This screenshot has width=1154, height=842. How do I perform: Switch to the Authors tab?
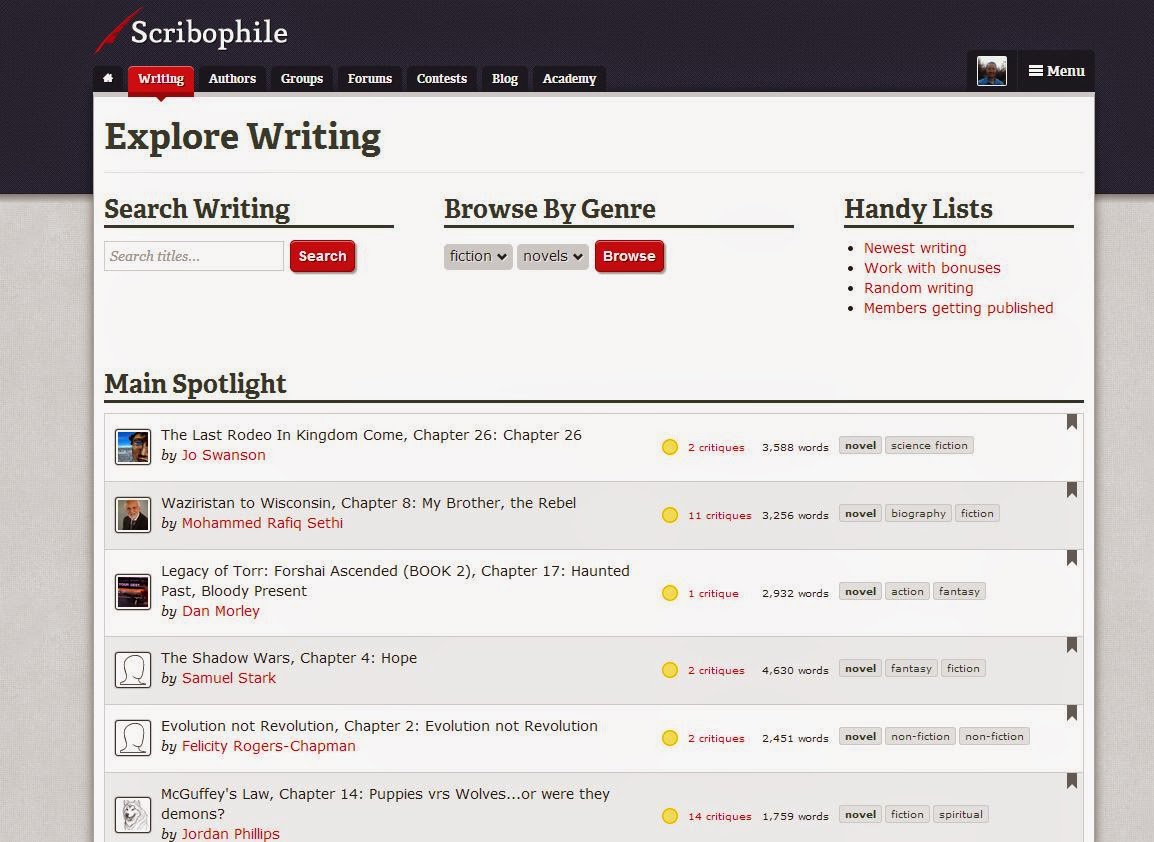coord(232,78)
